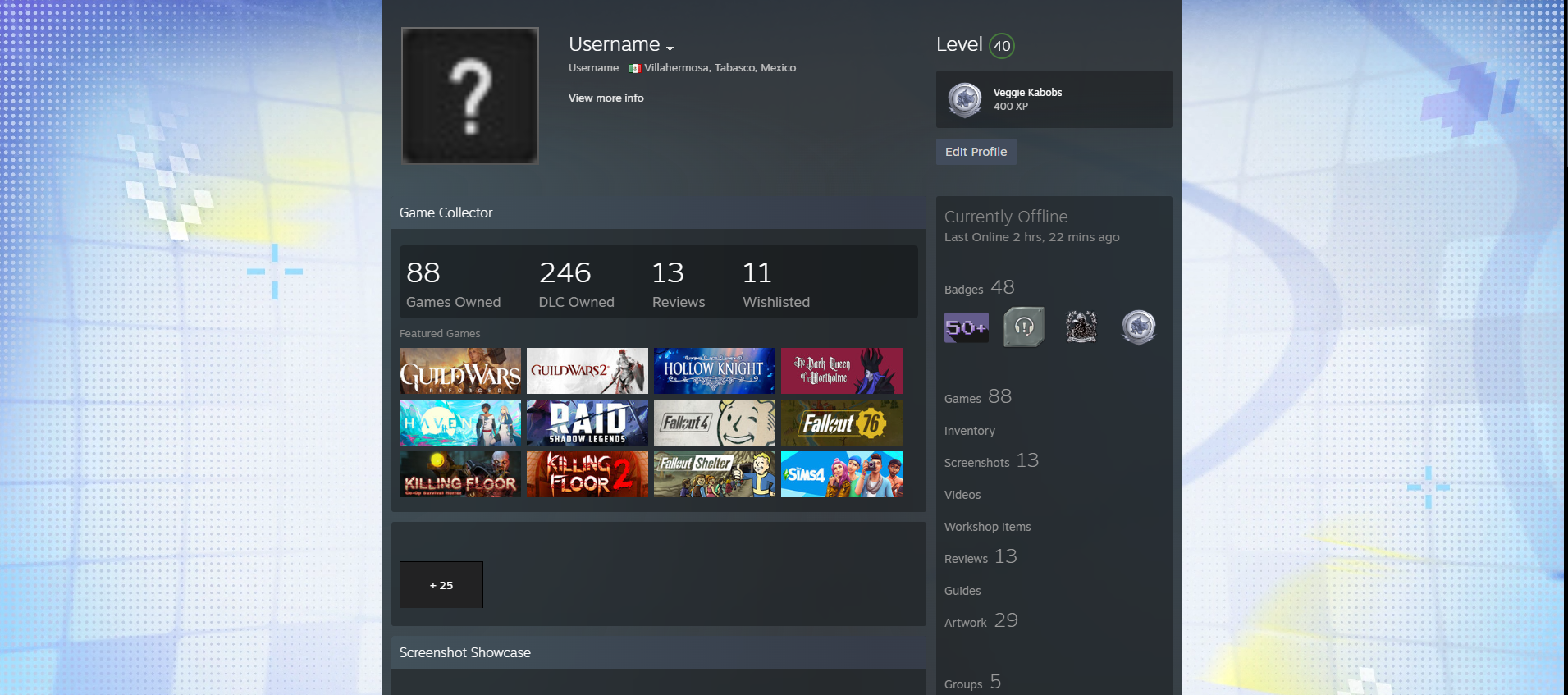Image resolution: width=1568 pixels, height=695 pixels.
Task: Open the Games 88 sidebar link
Action: click(978, 397)
